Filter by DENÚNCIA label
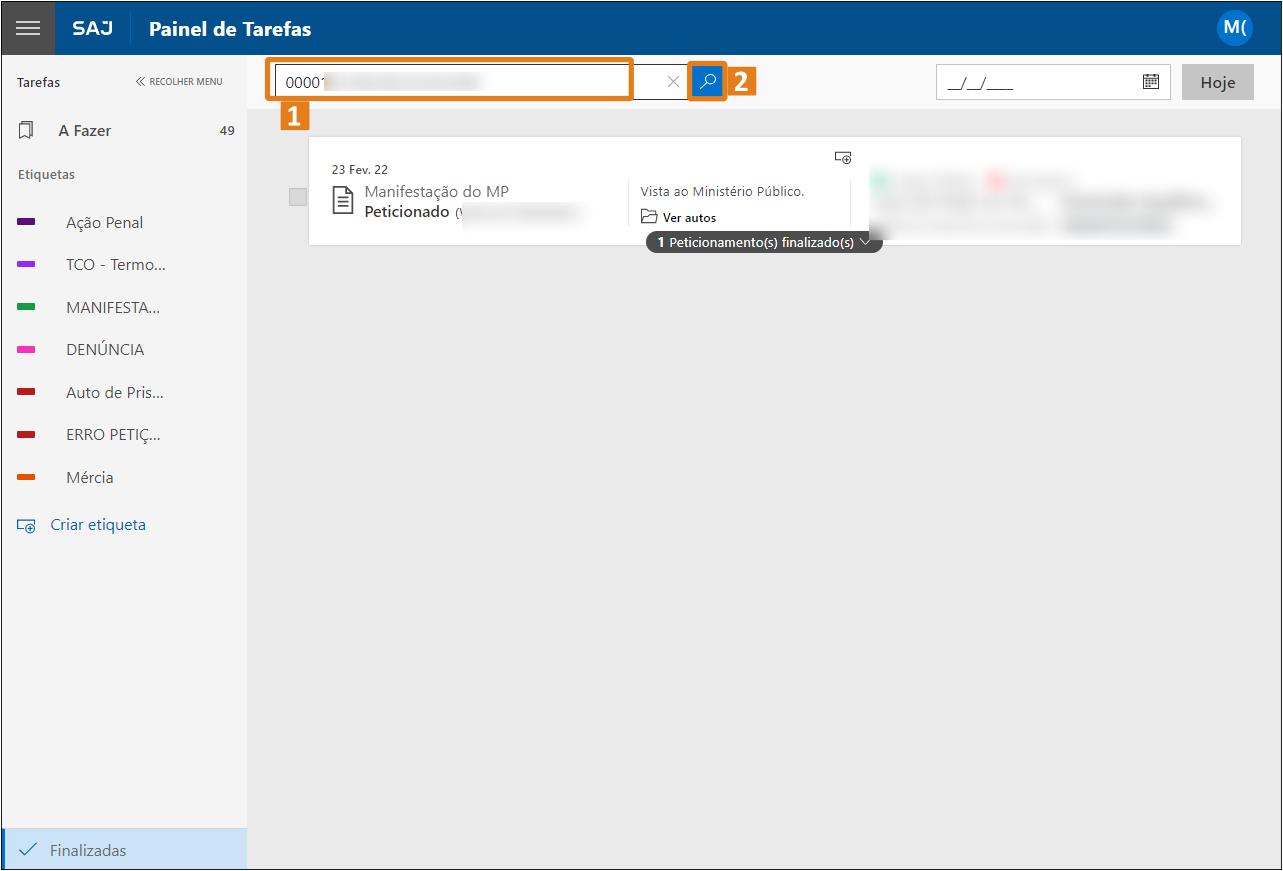The width and height of the screenshot is (1283, 871). click(104, 350)
